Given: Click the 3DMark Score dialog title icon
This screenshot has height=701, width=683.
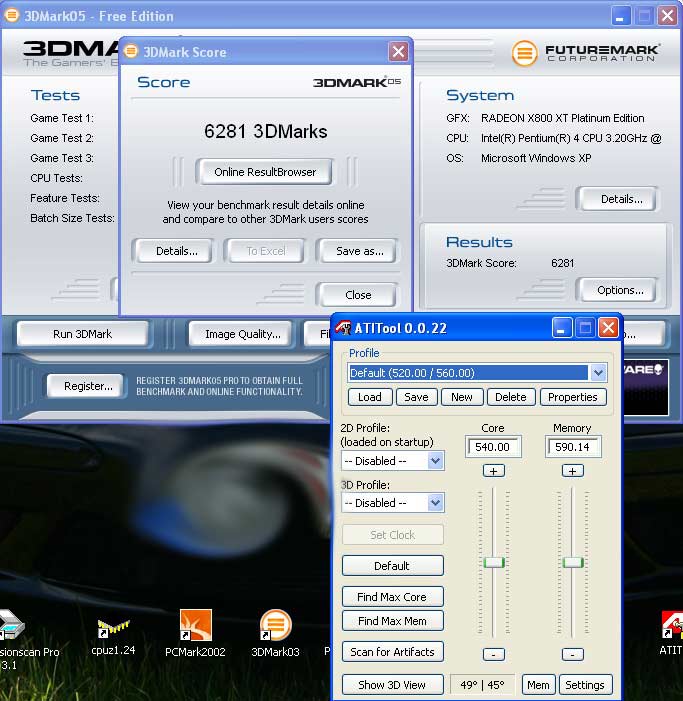Looking at the screenshot, I should [x=131, y=51].
